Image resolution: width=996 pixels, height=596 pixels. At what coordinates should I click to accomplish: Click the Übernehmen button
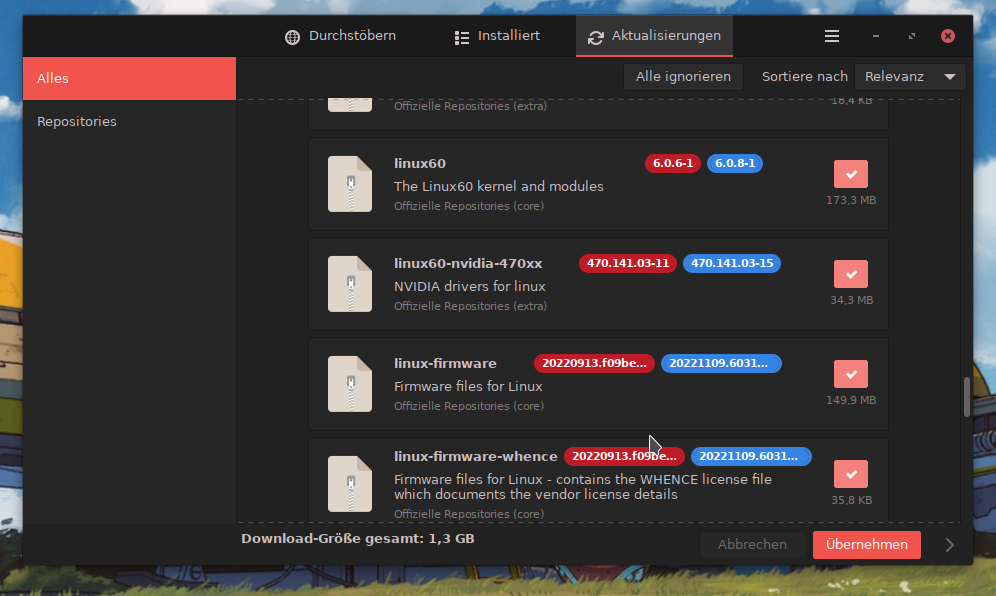pos(866,545)
